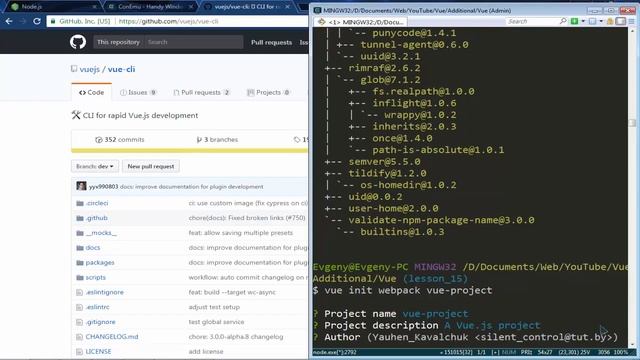Click the releases tag icon

pyautogui.click(x=297, y=140)
